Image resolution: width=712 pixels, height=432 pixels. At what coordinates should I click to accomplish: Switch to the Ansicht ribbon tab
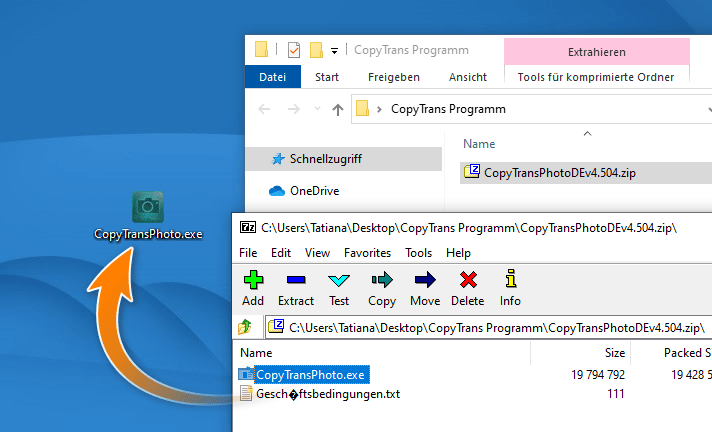(x=468, y=77)
